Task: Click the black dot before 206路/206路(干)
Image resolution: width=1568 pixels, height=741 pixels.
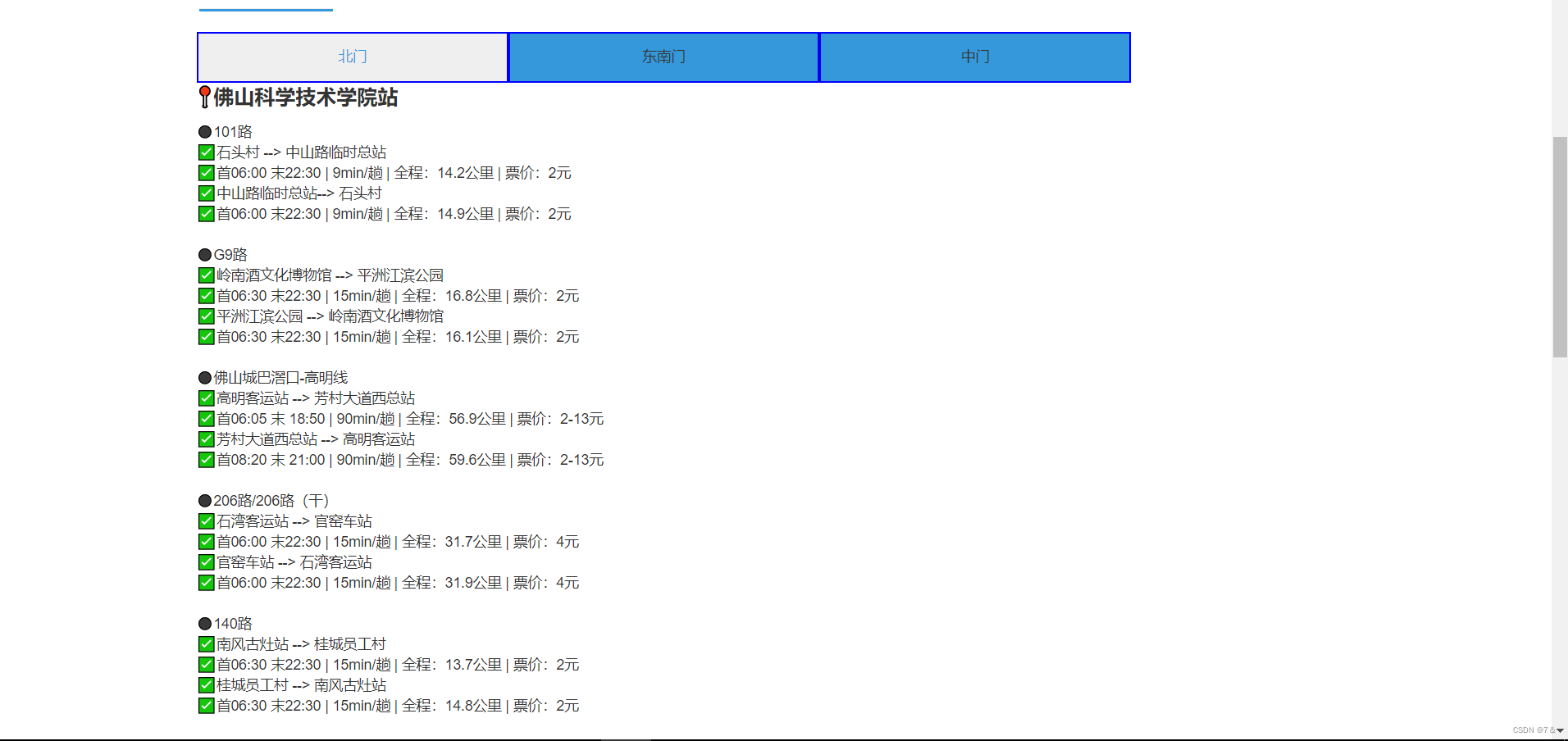Action: [205, 501]
